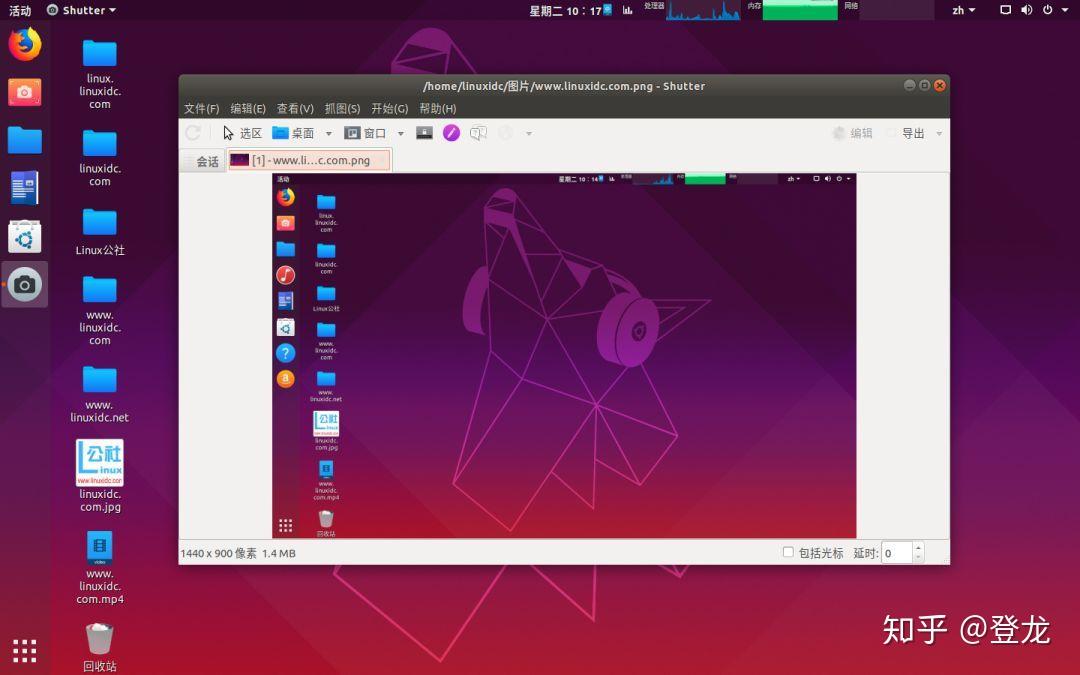The width and height of the screenshot is (1080, 675).
Task: Open the 导出 export dropdown arrow
Action: [x=937, y=133]
